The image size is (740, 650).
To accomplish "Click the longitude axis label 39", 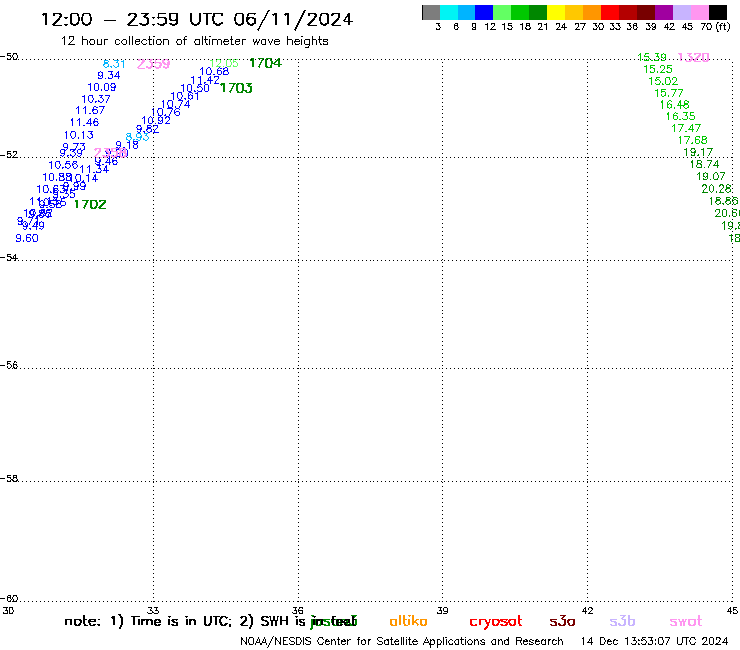I will pyautogui.click(x=442, y=610).
